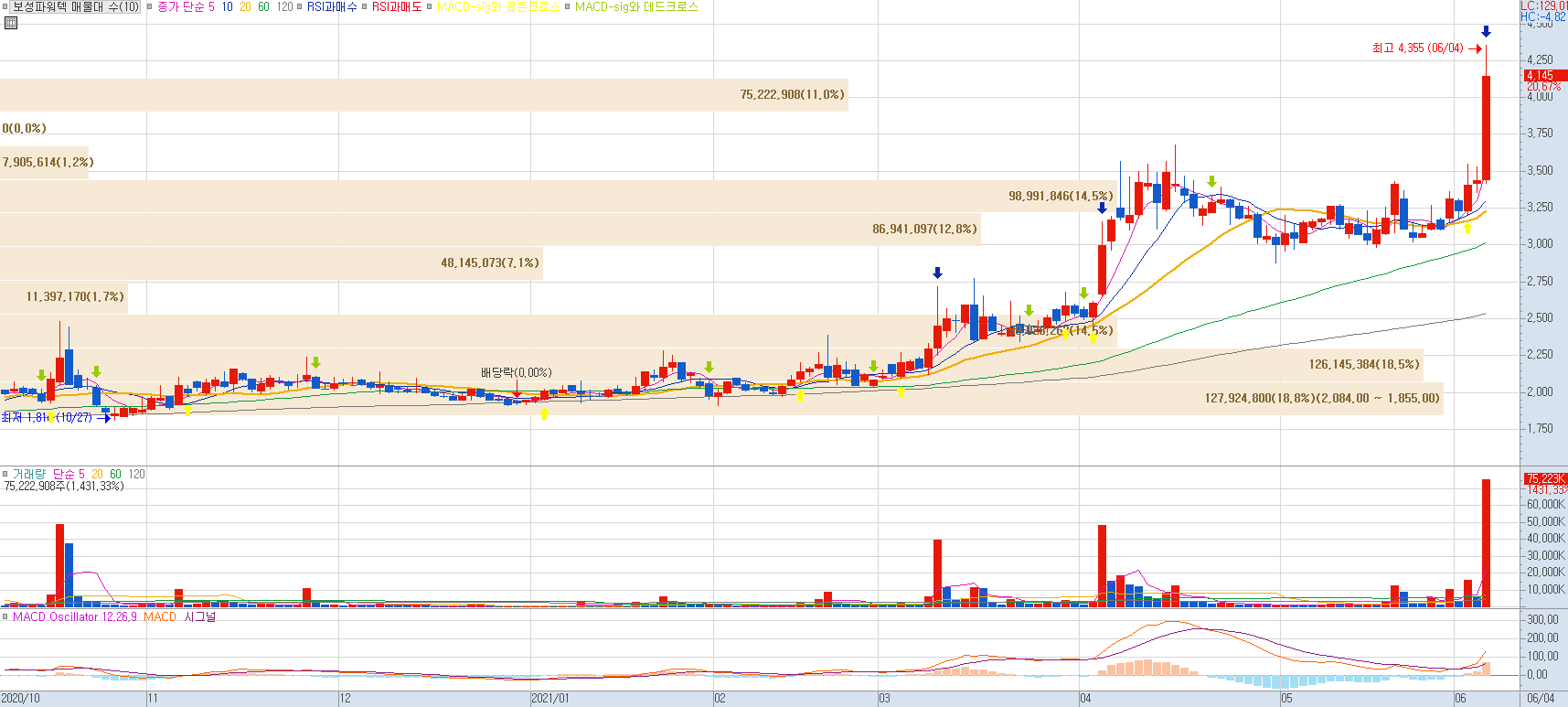1568x707 pixels.
Task: Select the price 20-day moving average legend
Action: 245,6
